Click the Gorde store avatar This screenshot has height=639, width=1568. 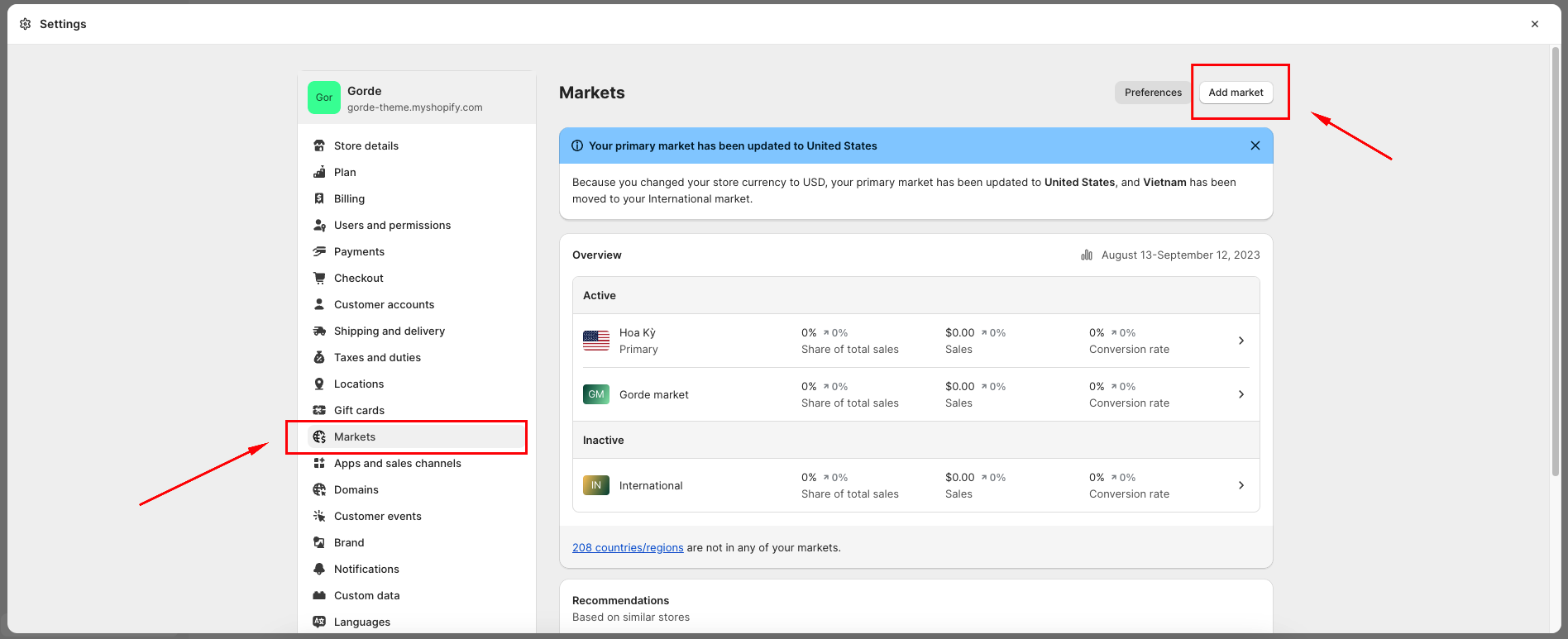tap(323, 98)
